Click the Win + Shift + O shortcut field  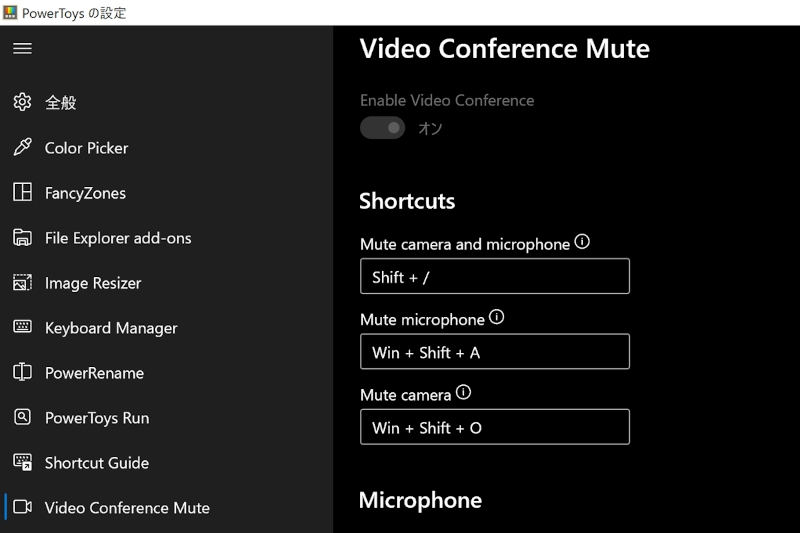pyautogui.click(x=495, y=427)
